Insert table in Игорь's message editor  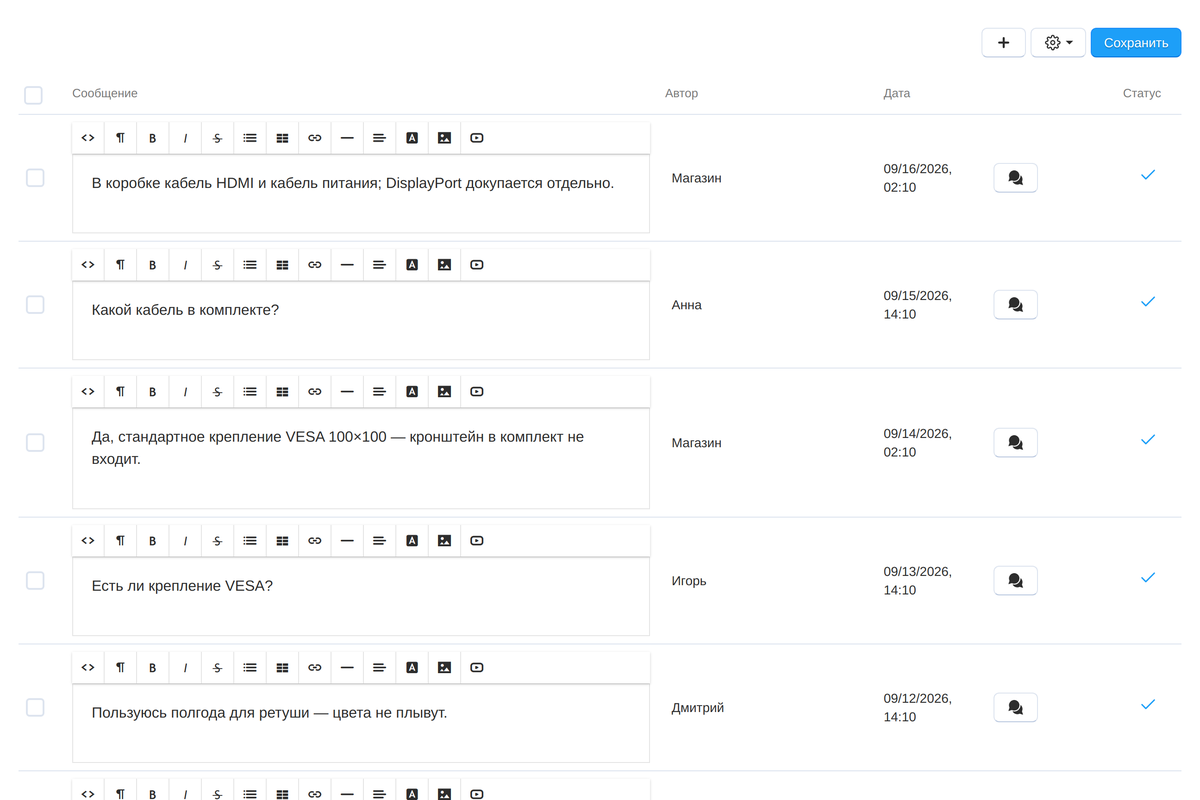pyautogui.click(x=282, y=541)
